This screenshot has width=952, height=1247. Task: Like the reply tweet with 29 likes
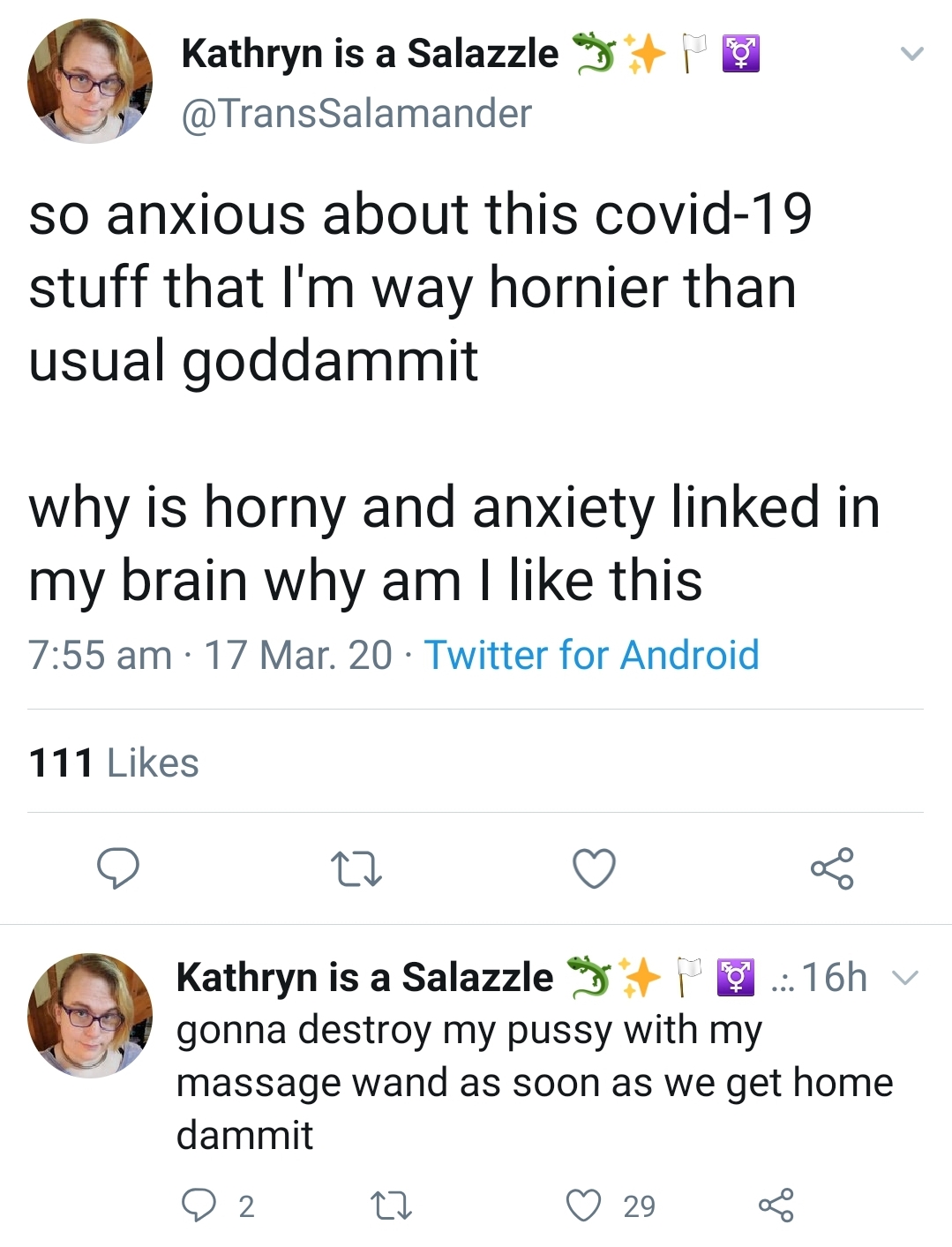tap(611, 1206)
